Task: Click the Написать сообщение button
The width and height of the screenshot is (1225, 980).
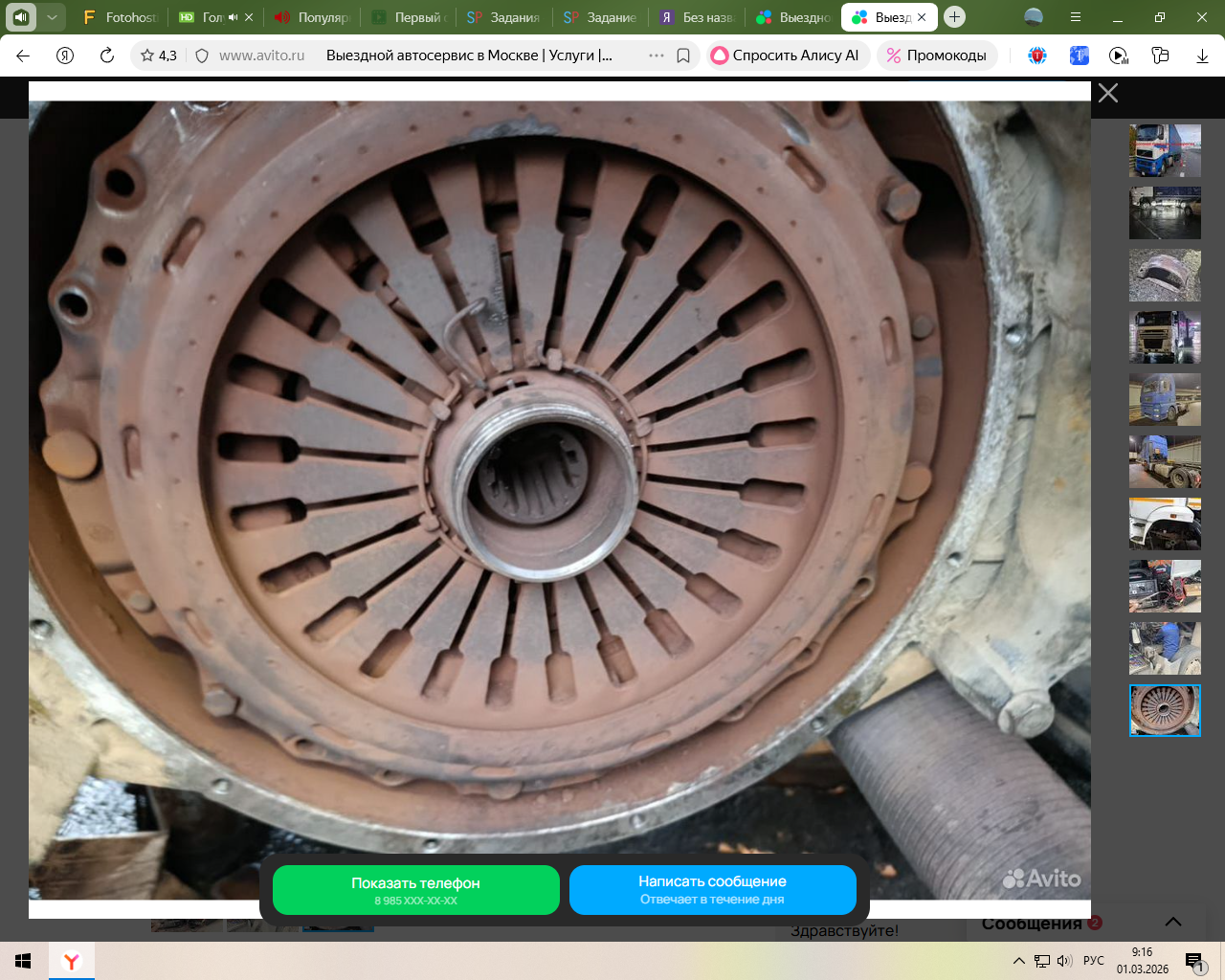Action: click(x=712, y=890)
